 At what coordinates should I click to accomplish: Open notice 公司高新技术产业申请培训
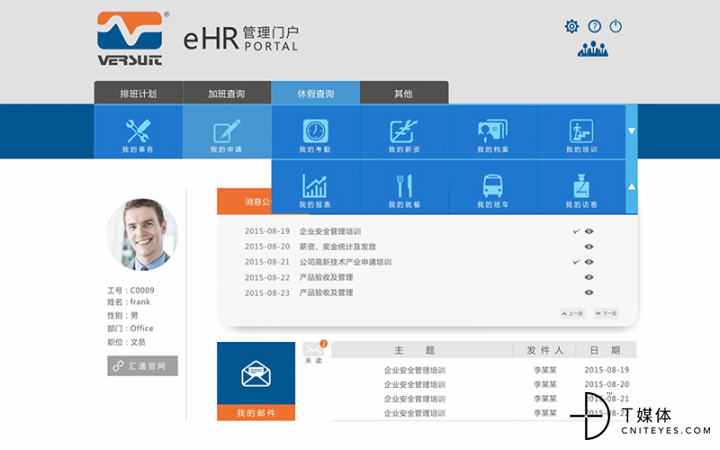[x=346, y=262]
